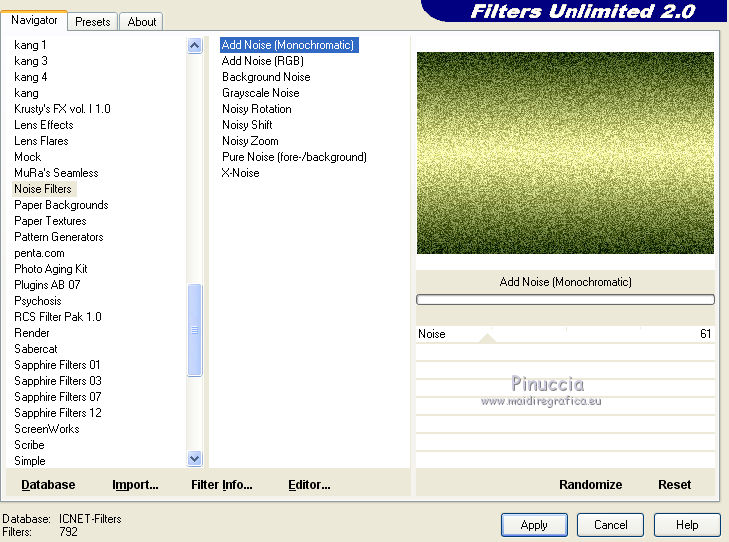
Task: Click the Import... button
Action: coord(135,485)
